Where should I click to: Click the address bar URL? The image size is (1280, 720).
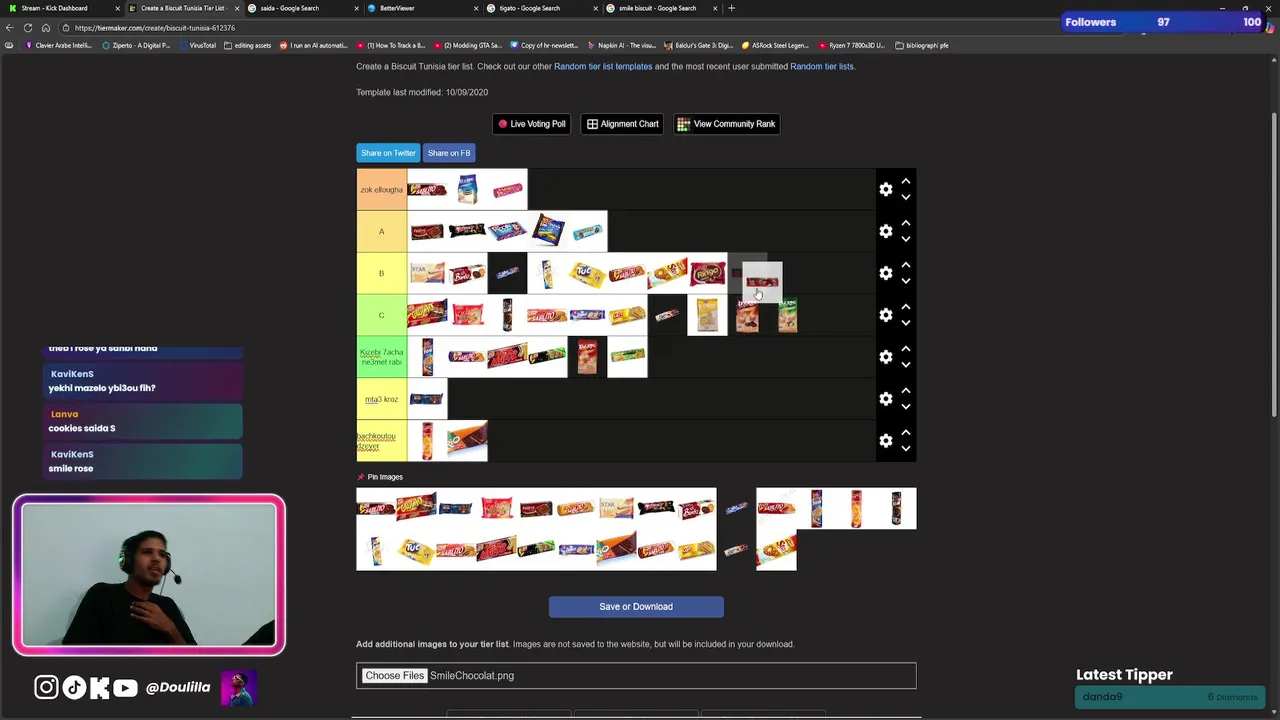tap(155, 28)
